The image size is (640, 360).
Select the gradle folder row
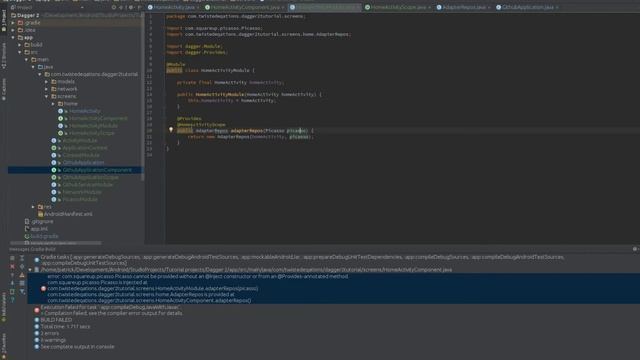pyautogui.click(x=76, y=23)
